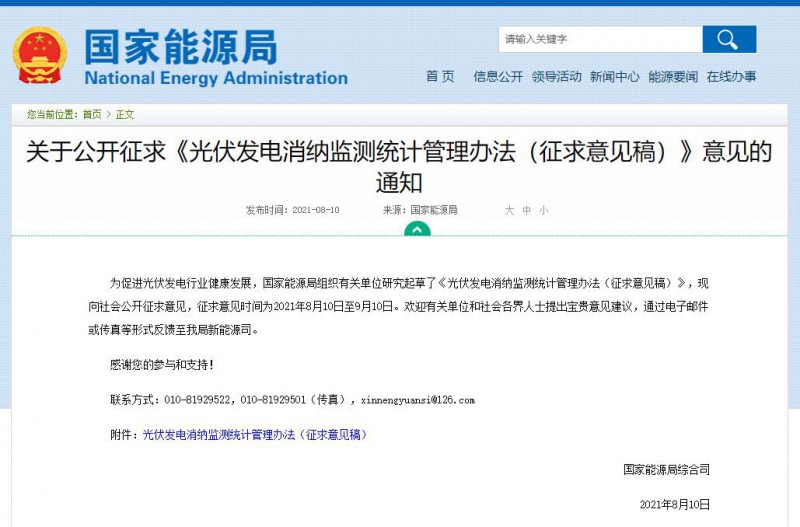The image size is (800, 527).
Task: Open 在线办事 online services menu
Action: [731, 77]
